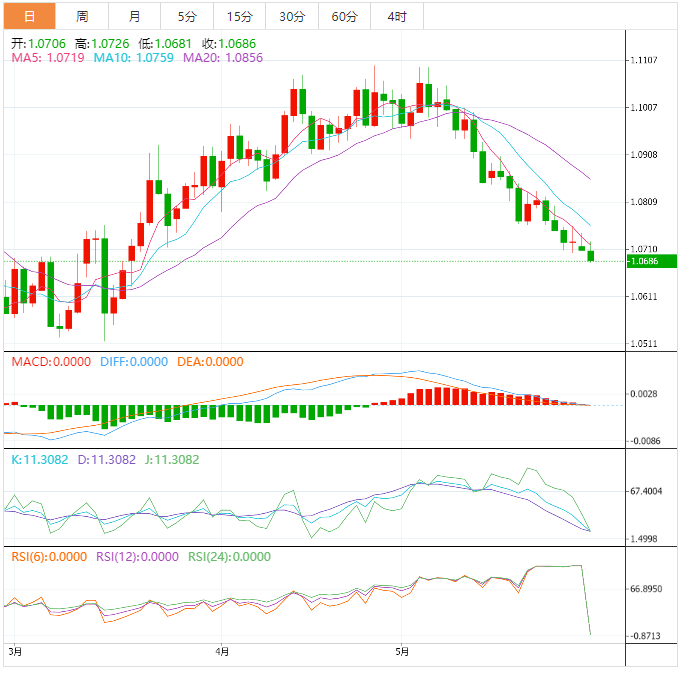Open the 60分 timeframe tab
Screen dimensions: 684x674
[344, 17]
